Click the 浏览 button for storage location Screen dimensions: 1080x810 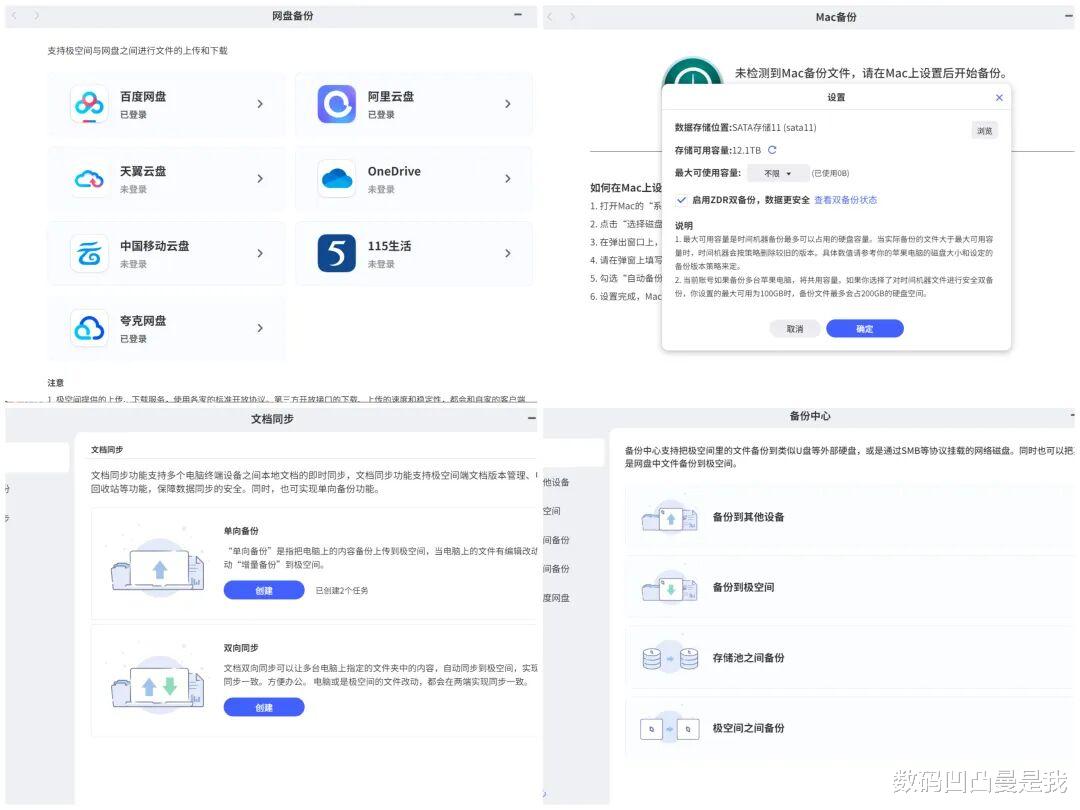984,131
